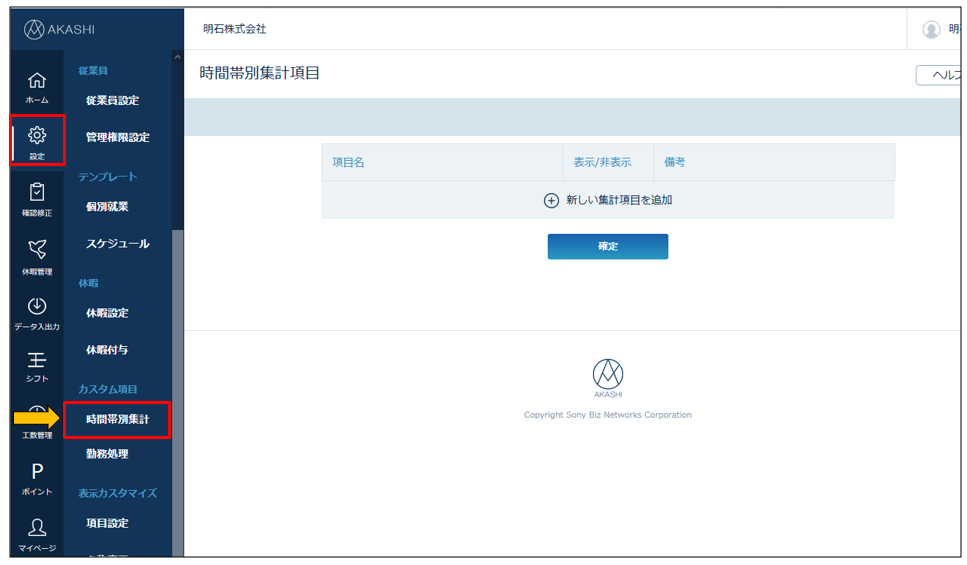Select 時間帯別集計 in the settings menu
Viewport: 967px width, 565px height.
click(x=117, y=420)
